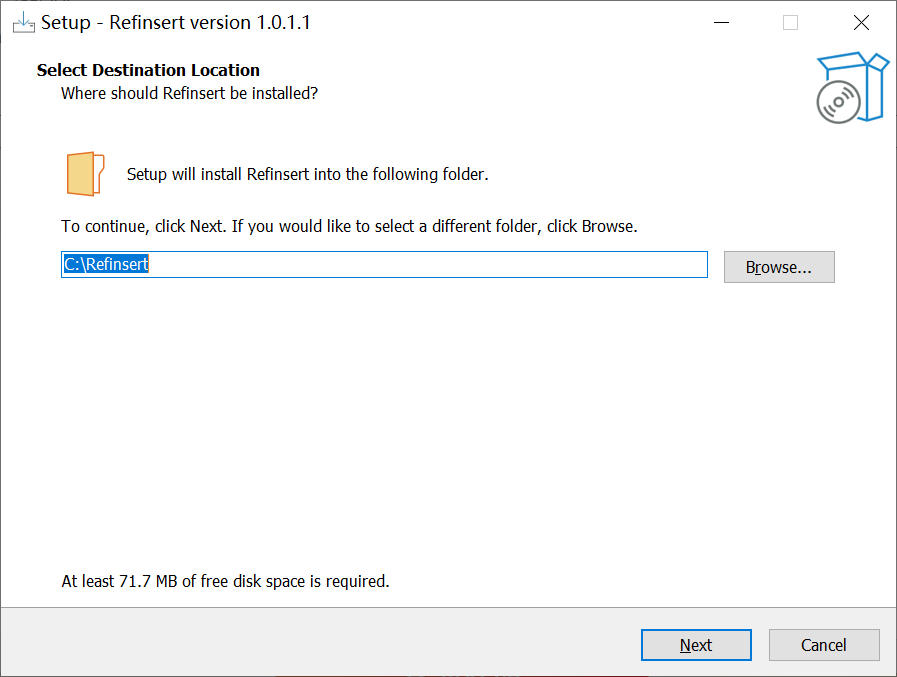The height and width of the screenshot is (677, 897).
Task: Proceed with the Next button
Action: pos(696,645)
